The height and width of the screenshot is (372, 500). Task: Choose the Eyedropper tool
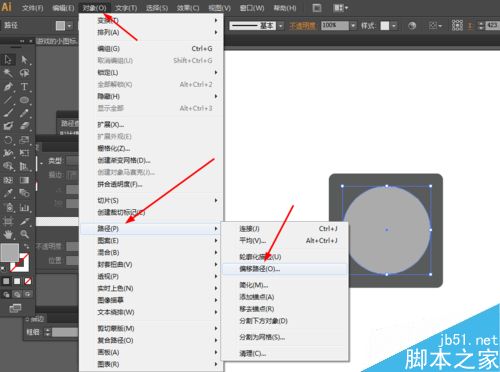(8, 193)
